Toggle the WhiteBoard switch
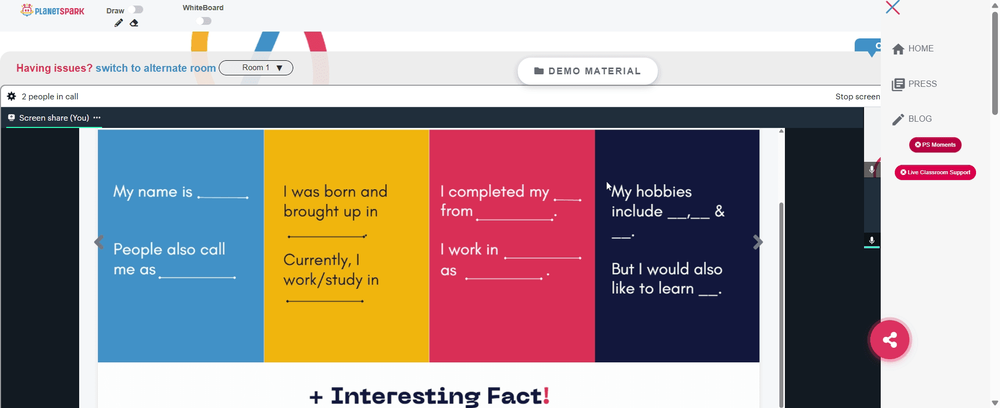 coord(203,21)
